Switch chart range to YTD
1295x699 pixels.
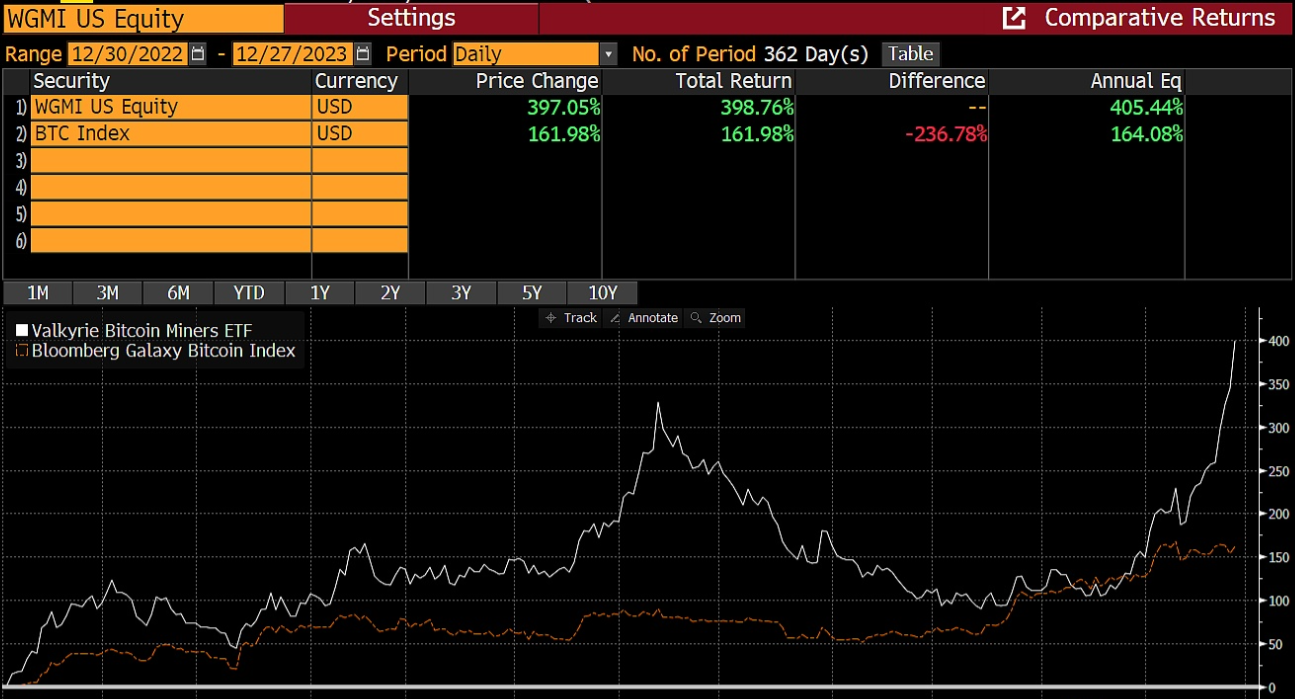tap(249, 292)
